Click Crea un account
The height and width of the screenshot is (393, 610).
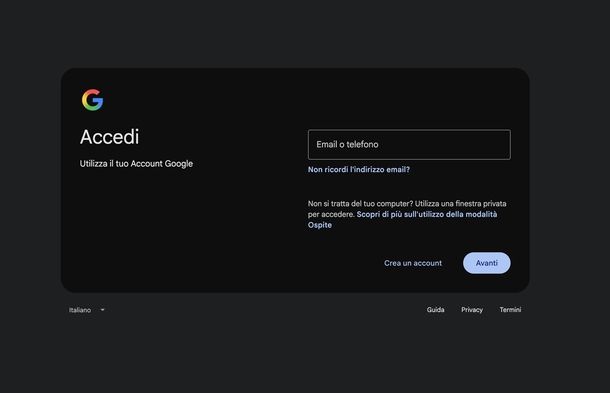pyautogui.click(x=413, y=263)
